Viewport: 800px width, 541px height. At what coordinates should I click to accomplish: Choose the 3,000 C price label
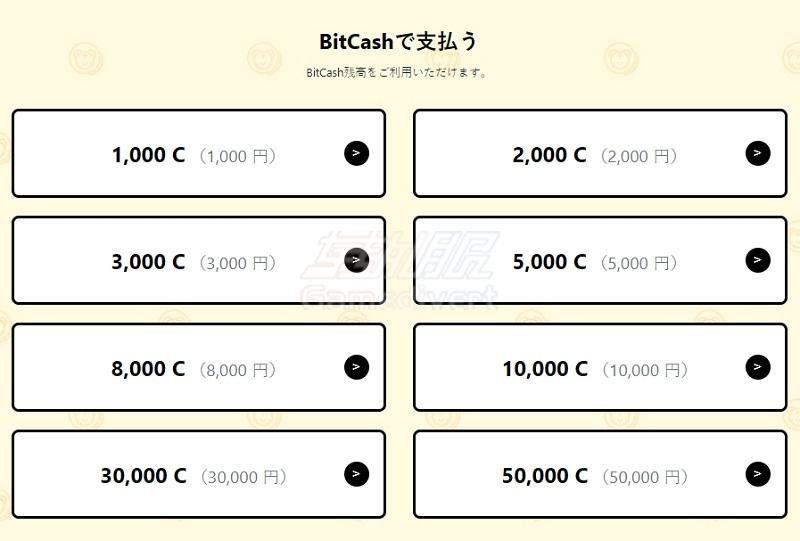pyautogui.click(x=148, y=262)
